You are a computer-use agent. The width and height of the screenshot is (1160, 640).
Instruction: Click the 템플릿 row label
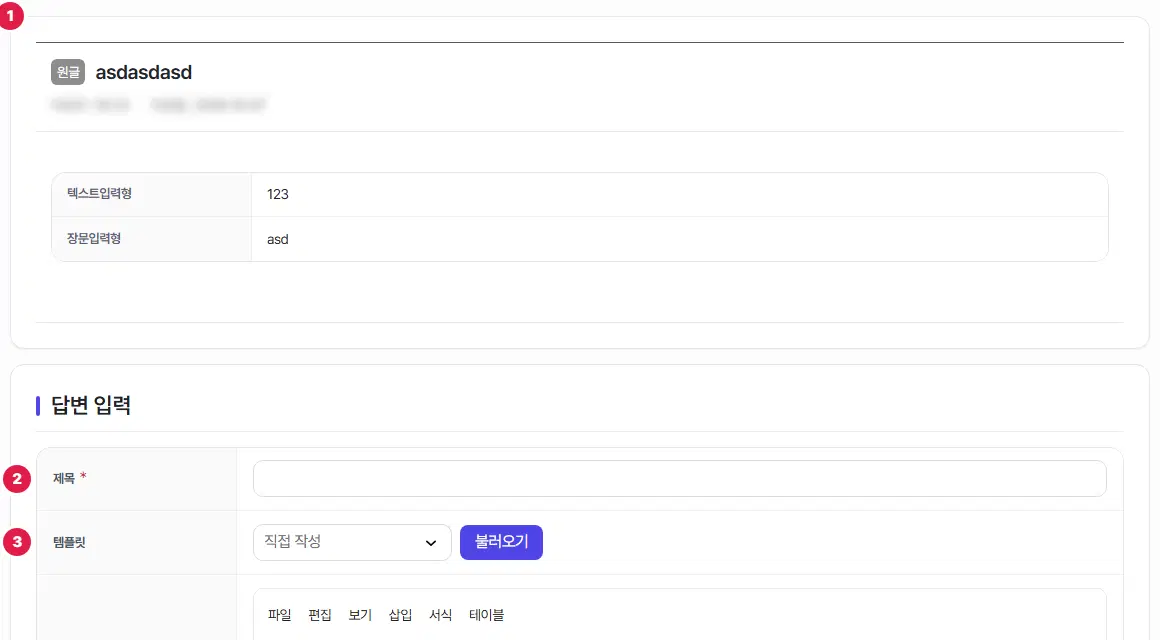(x=70, y=542)
